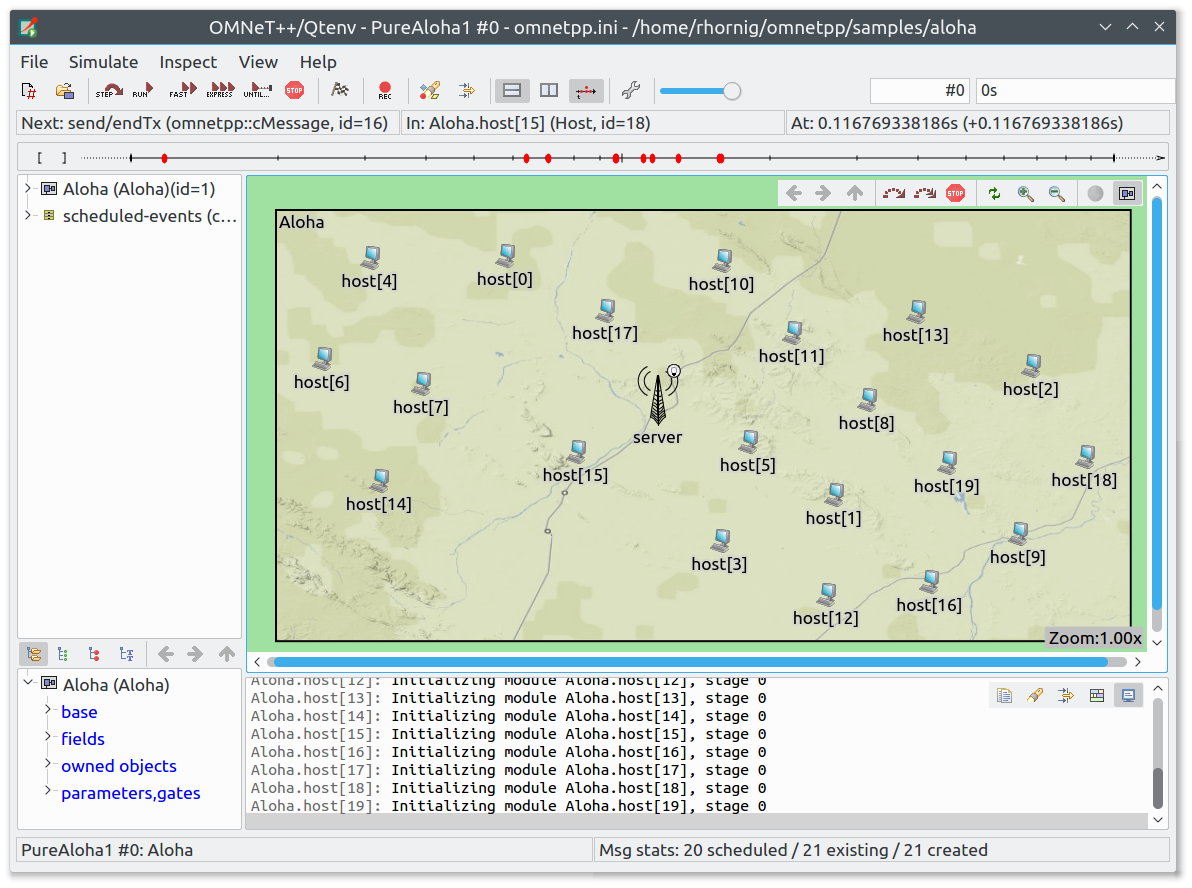
Task: Click the event number field showing #0
Action: (920, 91)
